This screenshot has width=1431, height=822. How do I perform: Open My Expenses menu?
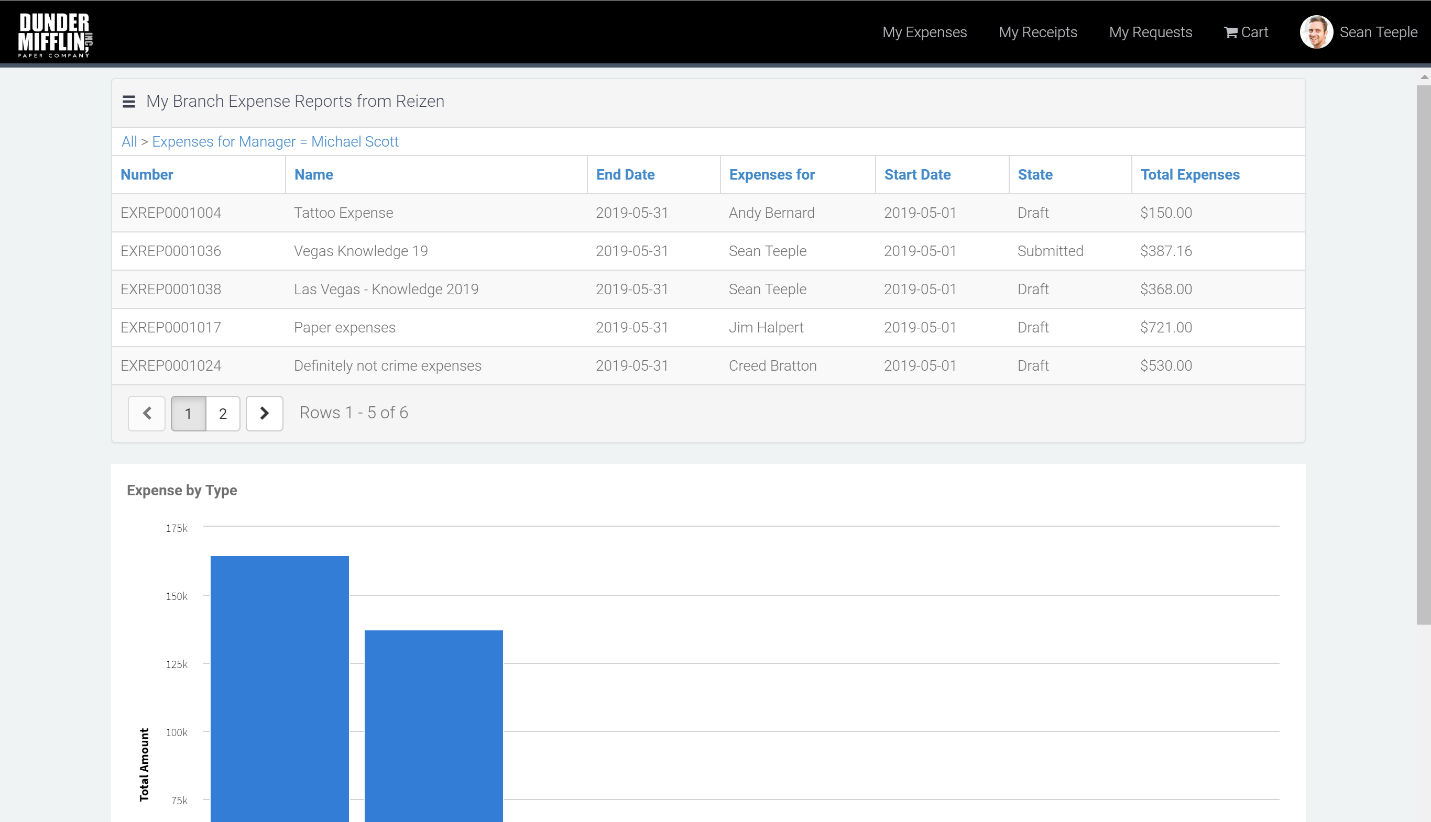click(x=925, y=32)
